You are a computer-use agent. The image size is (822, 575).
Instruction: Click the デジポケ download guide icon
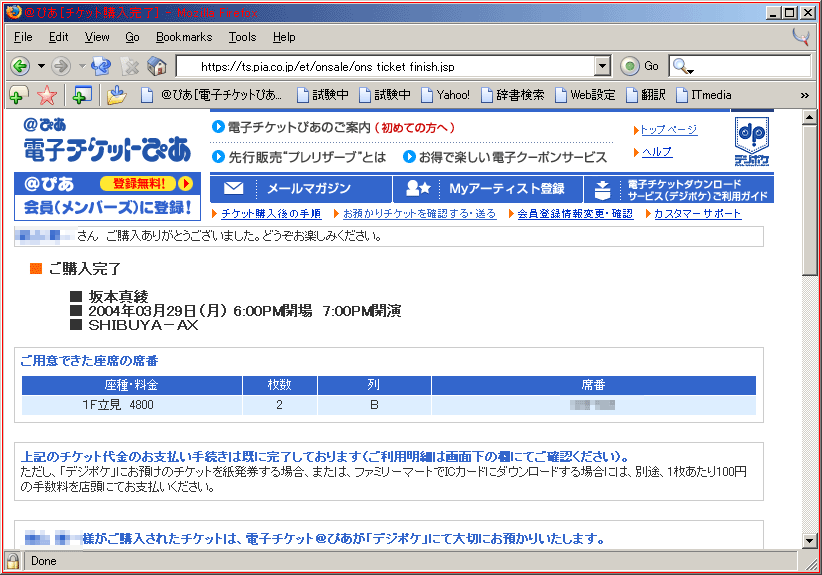602,190
